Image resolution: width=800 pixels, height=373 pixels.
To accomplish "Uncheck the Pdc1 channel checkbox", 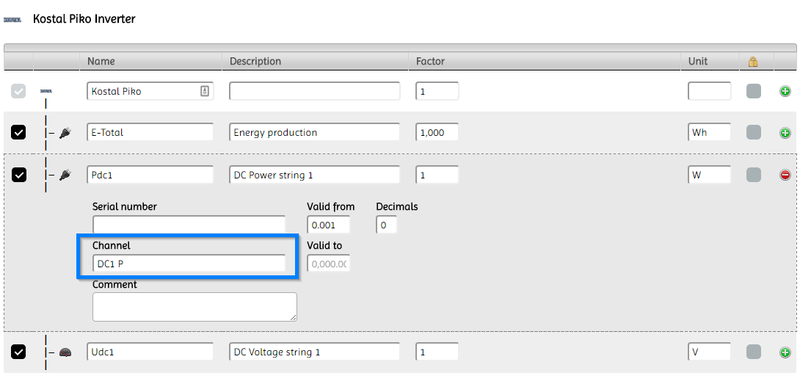I will point(18,175).
